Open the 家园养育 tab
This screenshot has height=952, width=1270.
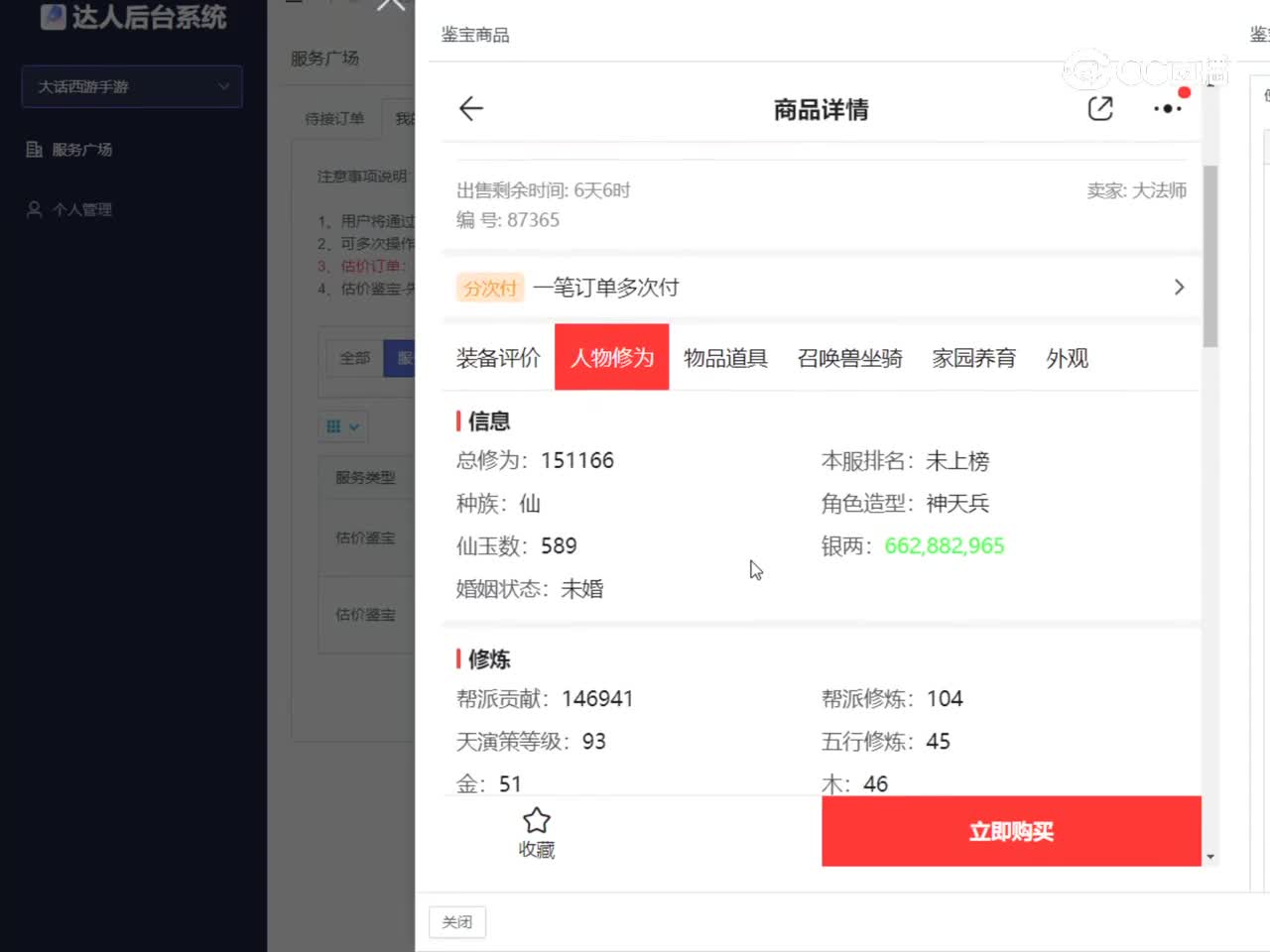coord(973,358)
